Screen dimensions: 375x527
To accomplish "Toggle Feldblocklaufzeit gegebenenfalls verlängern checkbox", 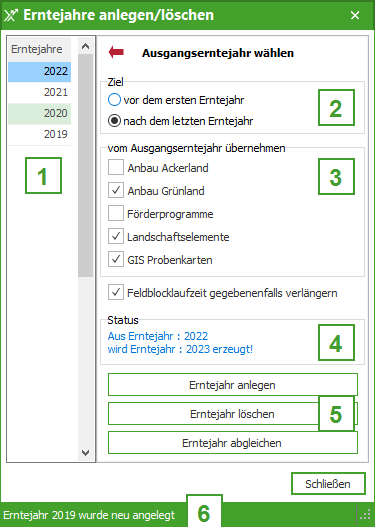I will tap(116, 293).
